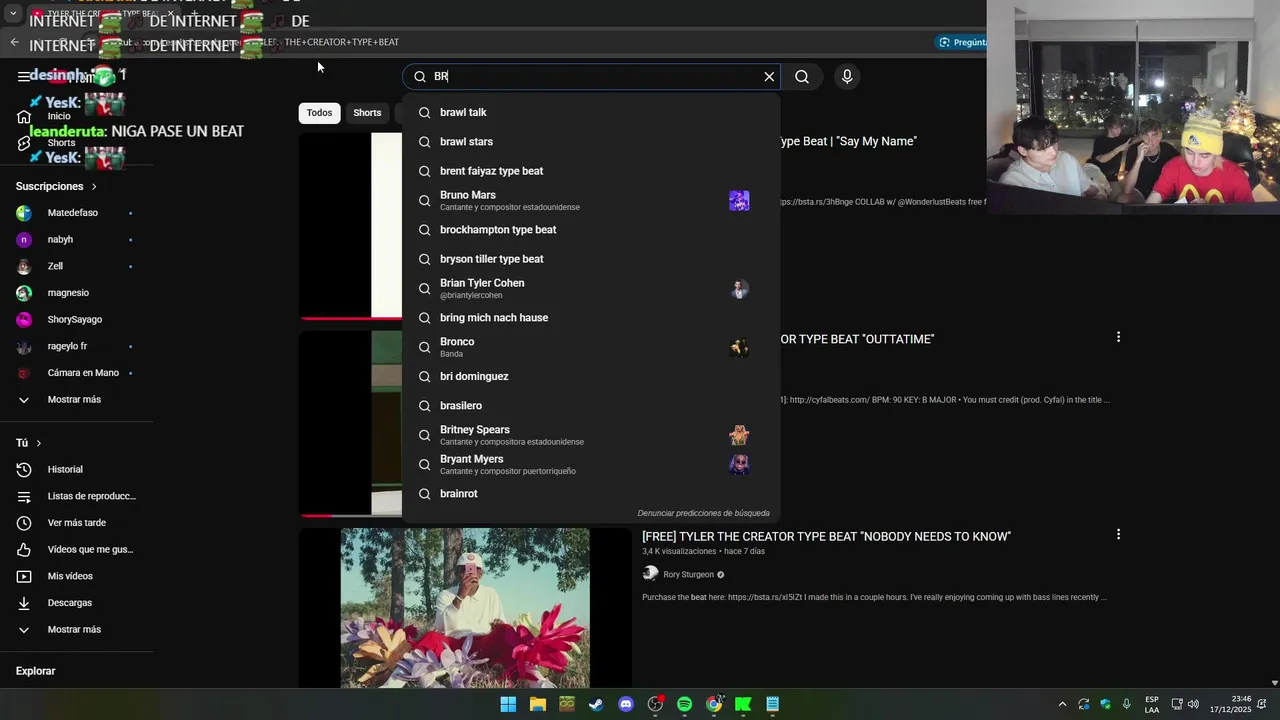The width and height of the screenshot is (1280, 720).
Task: Activate voice search microphone icon
Action: [847, 77]
